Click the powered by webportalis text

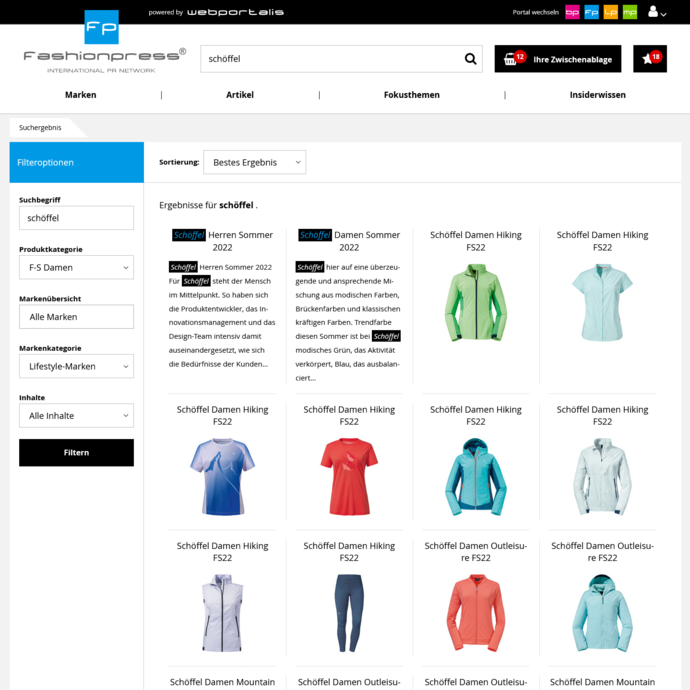point(216,12)
